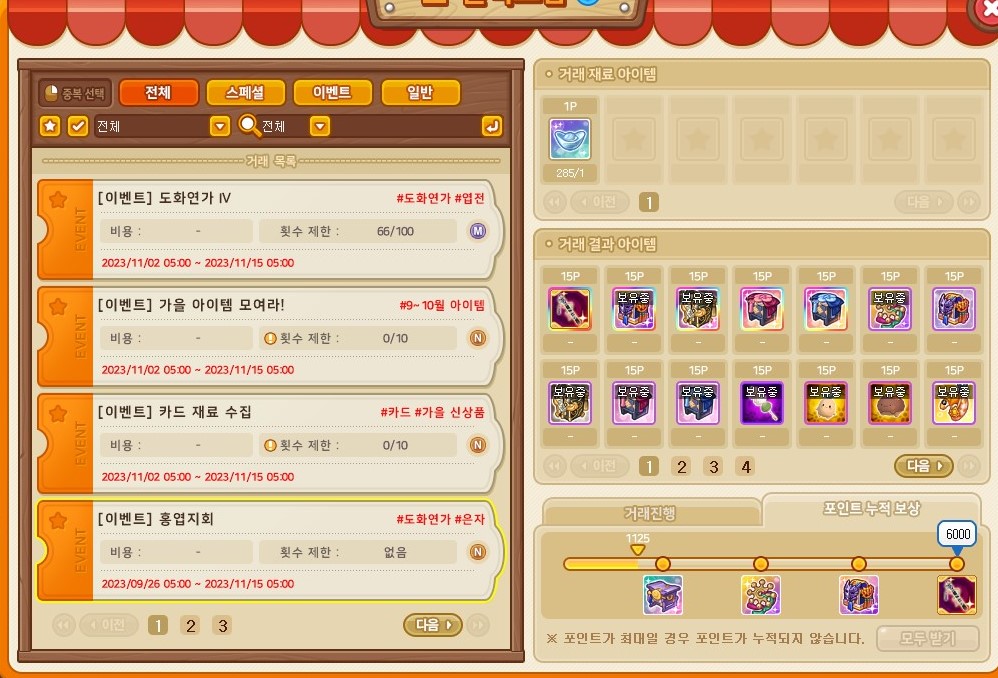This screenshot has width=998, height=678.
Task: Click the first purple chest reward on progress bar
Action: click(663, 595)
